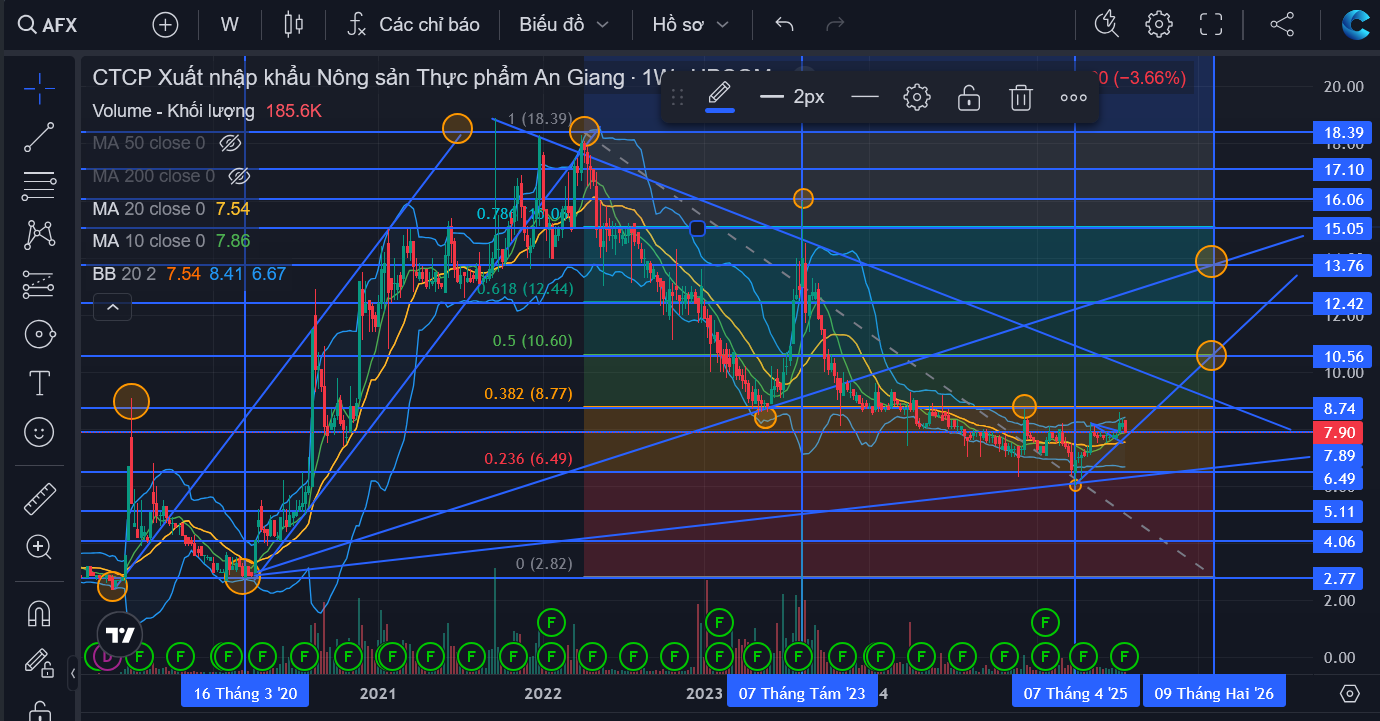Screen dimensions: 1380x721
Task: Open drawing settings in floating toolbar
Action: pos(916,97)
